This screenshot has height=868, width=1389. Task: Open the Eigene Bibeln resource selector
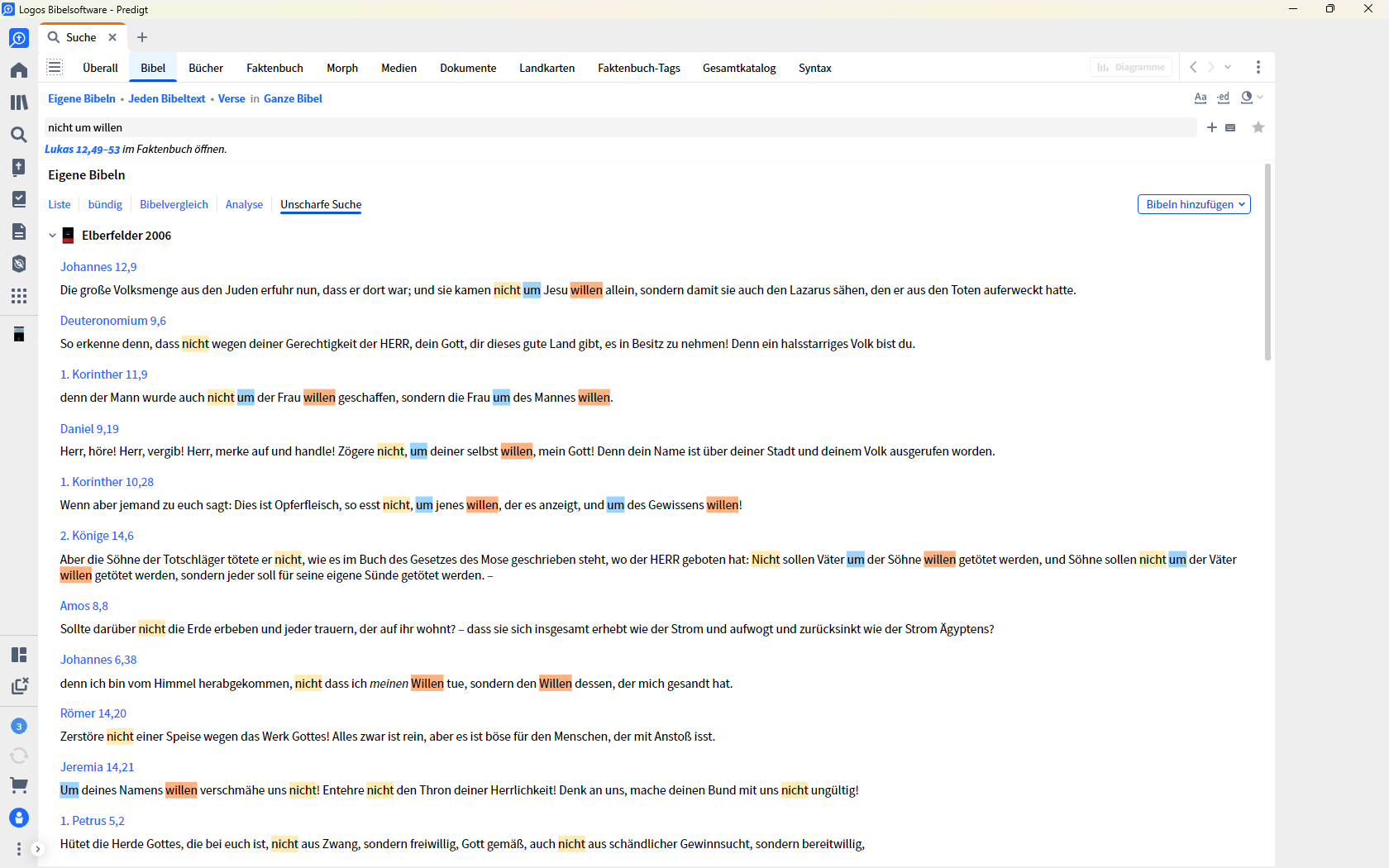pos(82,98)
